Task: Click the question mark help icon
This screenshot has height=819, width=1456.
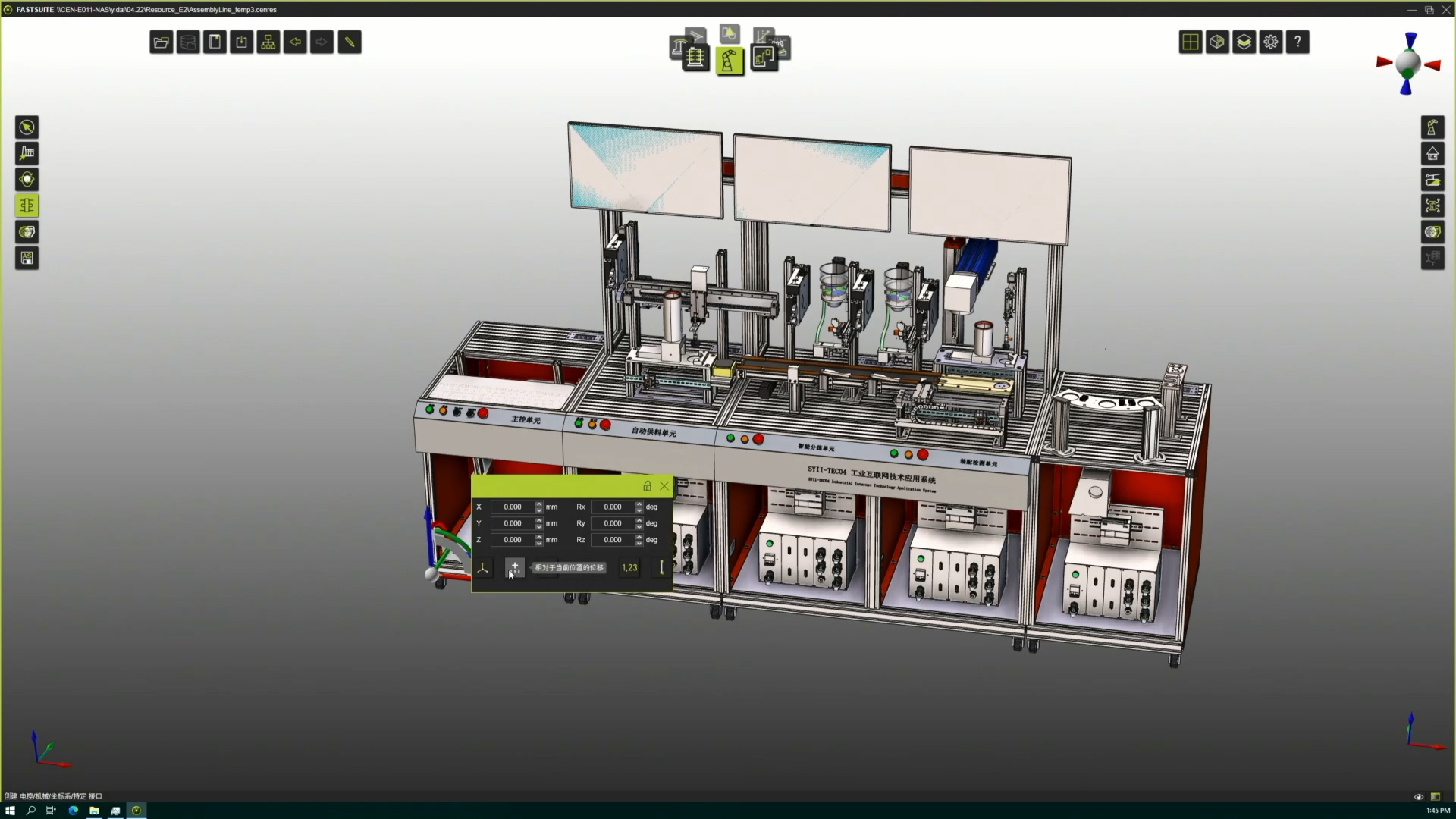Action: coord(1298,42)
